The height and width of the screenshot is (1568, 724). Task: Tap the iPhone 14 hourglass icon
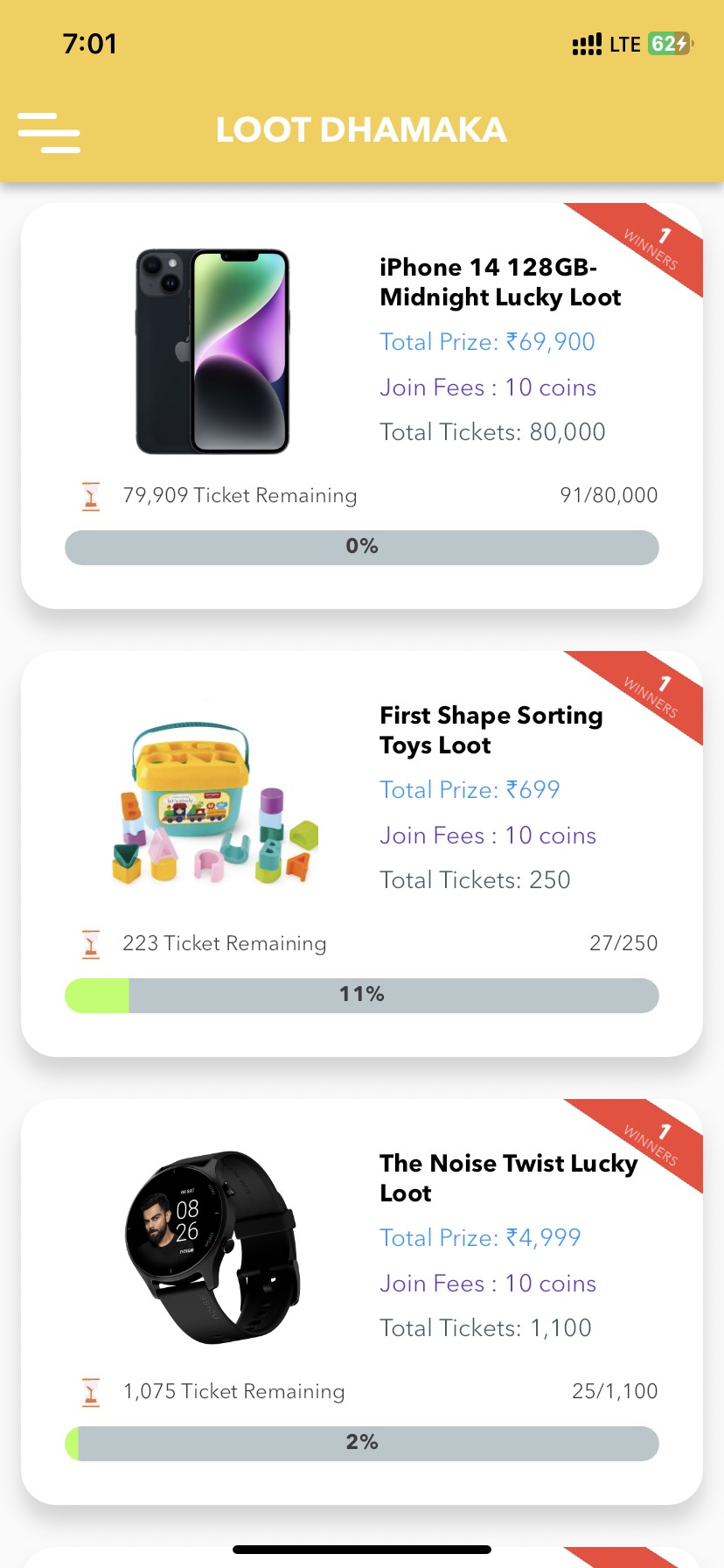[x=91, y=496]
